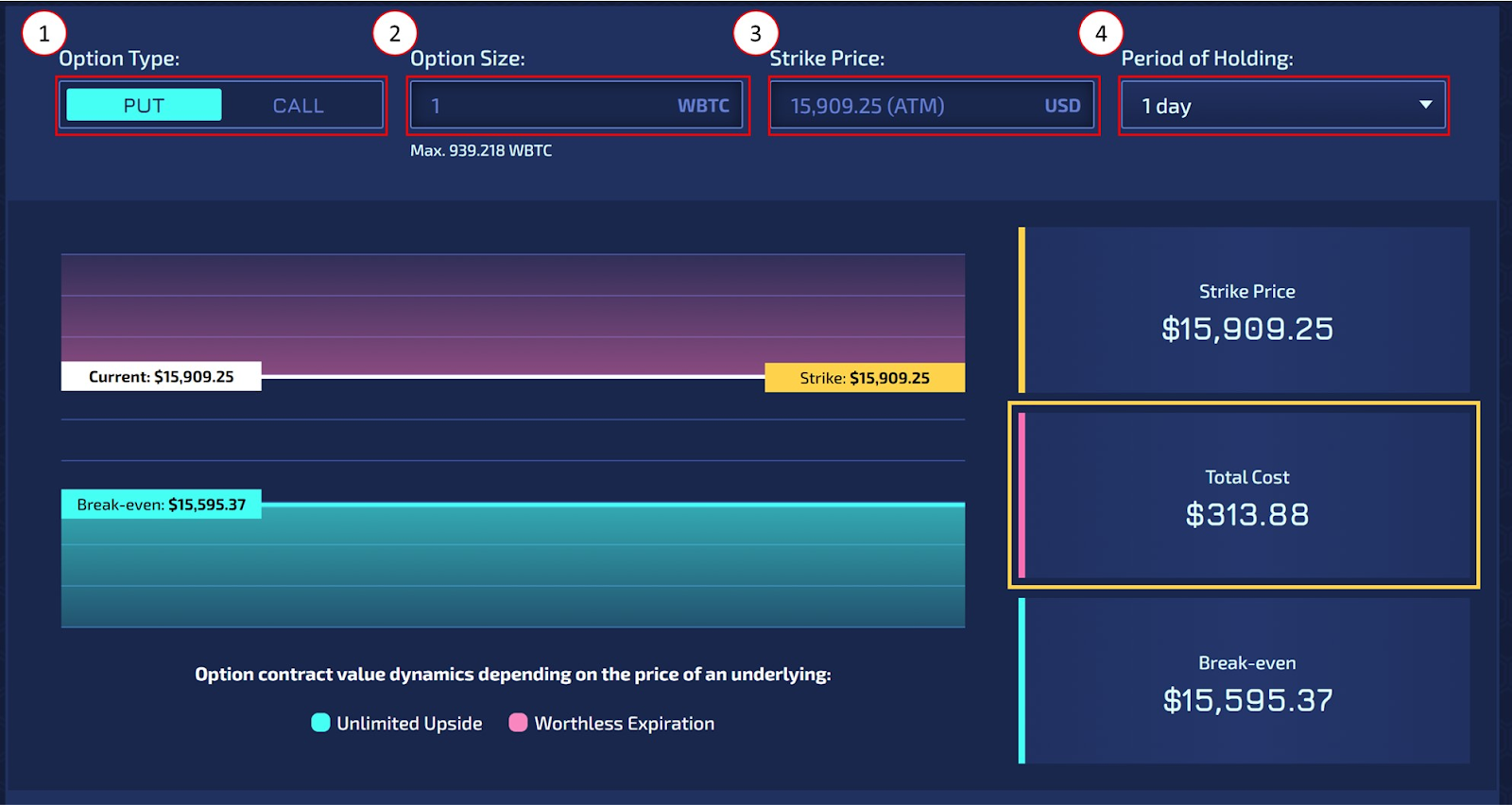Image resolution: width=1512 pixels, height=805 pixels.
Task: Click the Option Size input field
Action: [x=577, y=105]
